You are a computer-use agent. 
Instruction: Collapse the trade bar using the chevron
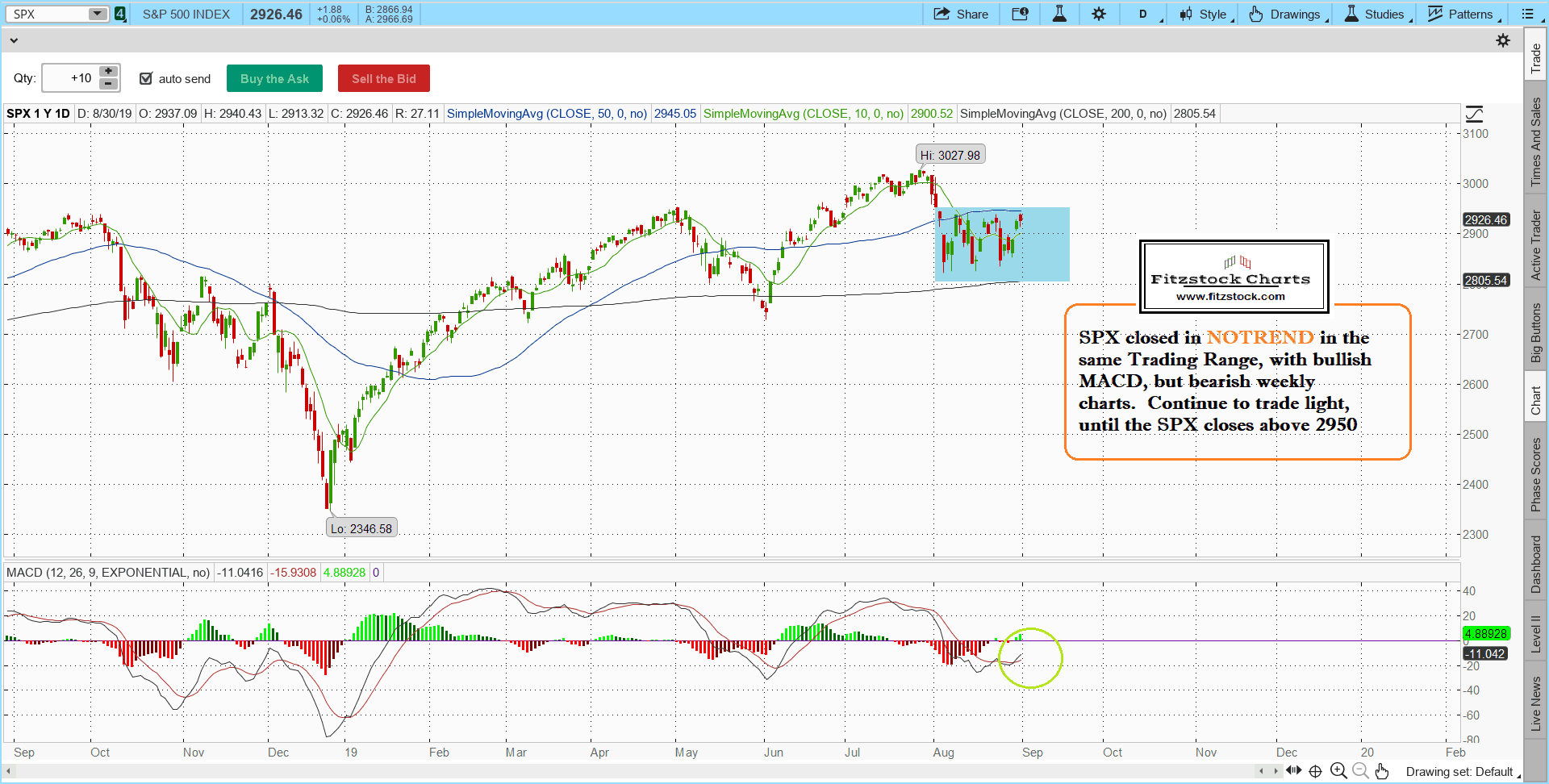pyautogui.click(x=13, y=40)
